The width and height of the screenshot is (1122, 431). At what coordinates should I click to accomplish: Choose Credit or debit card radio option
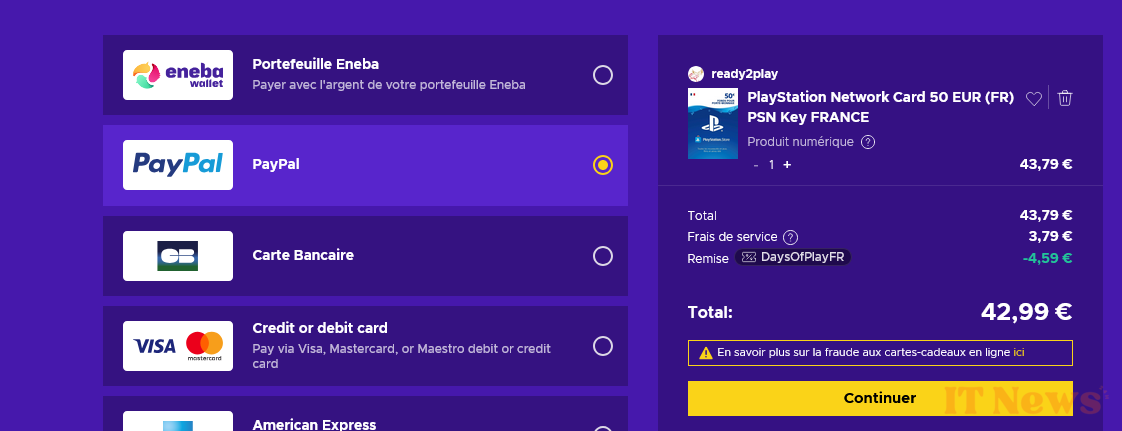pos(603,346)
